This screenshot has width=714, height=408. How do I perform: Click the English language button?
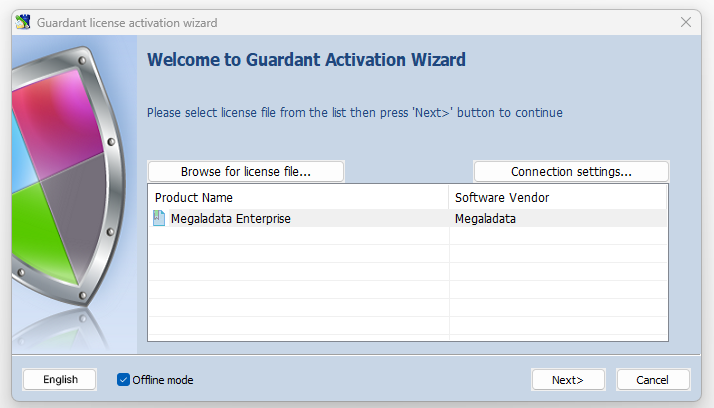pyautogui.click(x=60, y=379)
